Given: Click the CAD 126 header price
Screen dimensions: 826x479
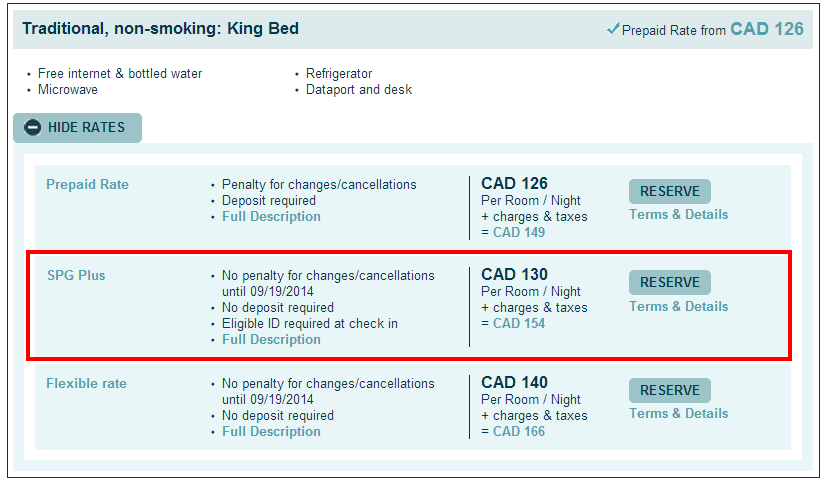Looking at the screenshot, I should [767, 29].
